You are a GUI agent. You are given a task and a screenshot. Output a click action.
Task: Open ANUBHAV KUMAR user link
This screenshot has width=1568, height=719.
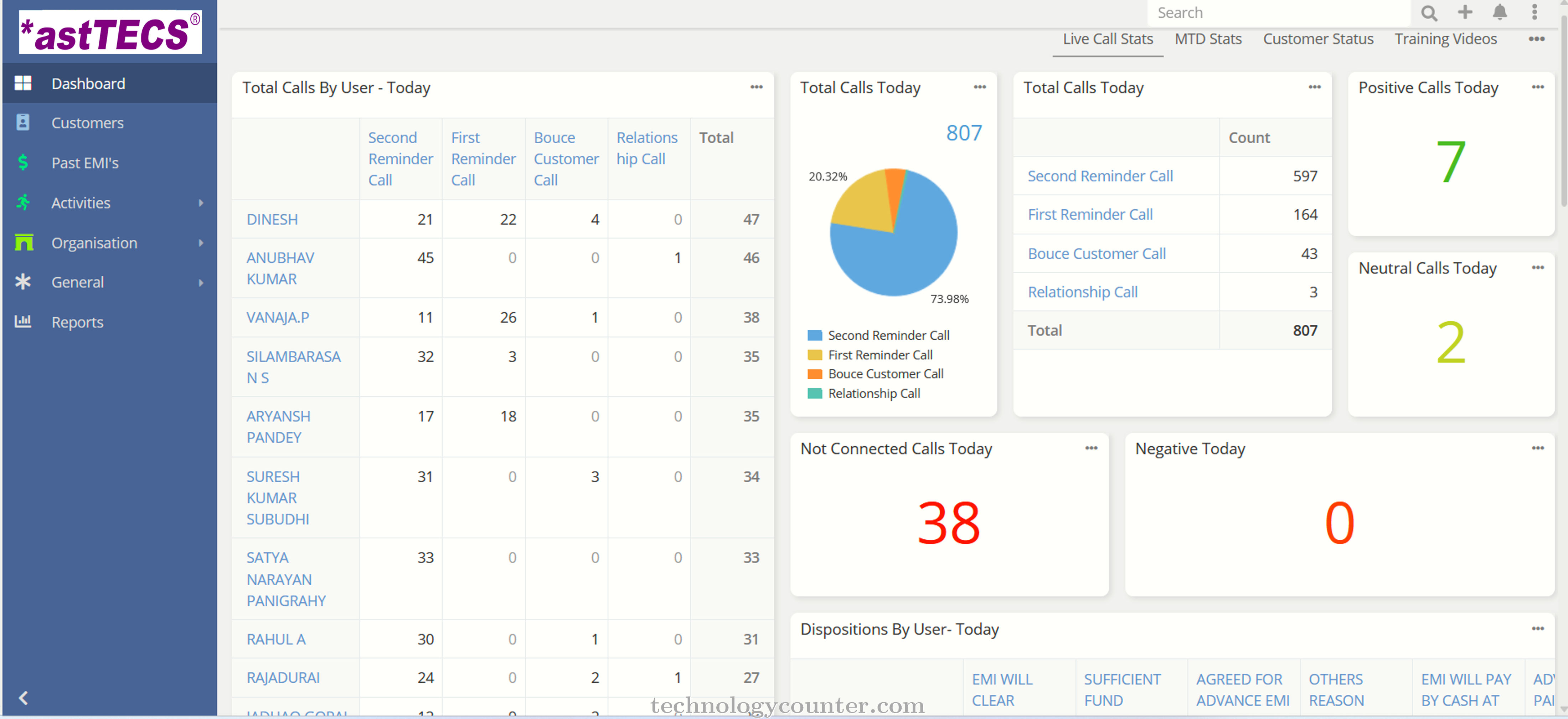(x=280, y=268)
